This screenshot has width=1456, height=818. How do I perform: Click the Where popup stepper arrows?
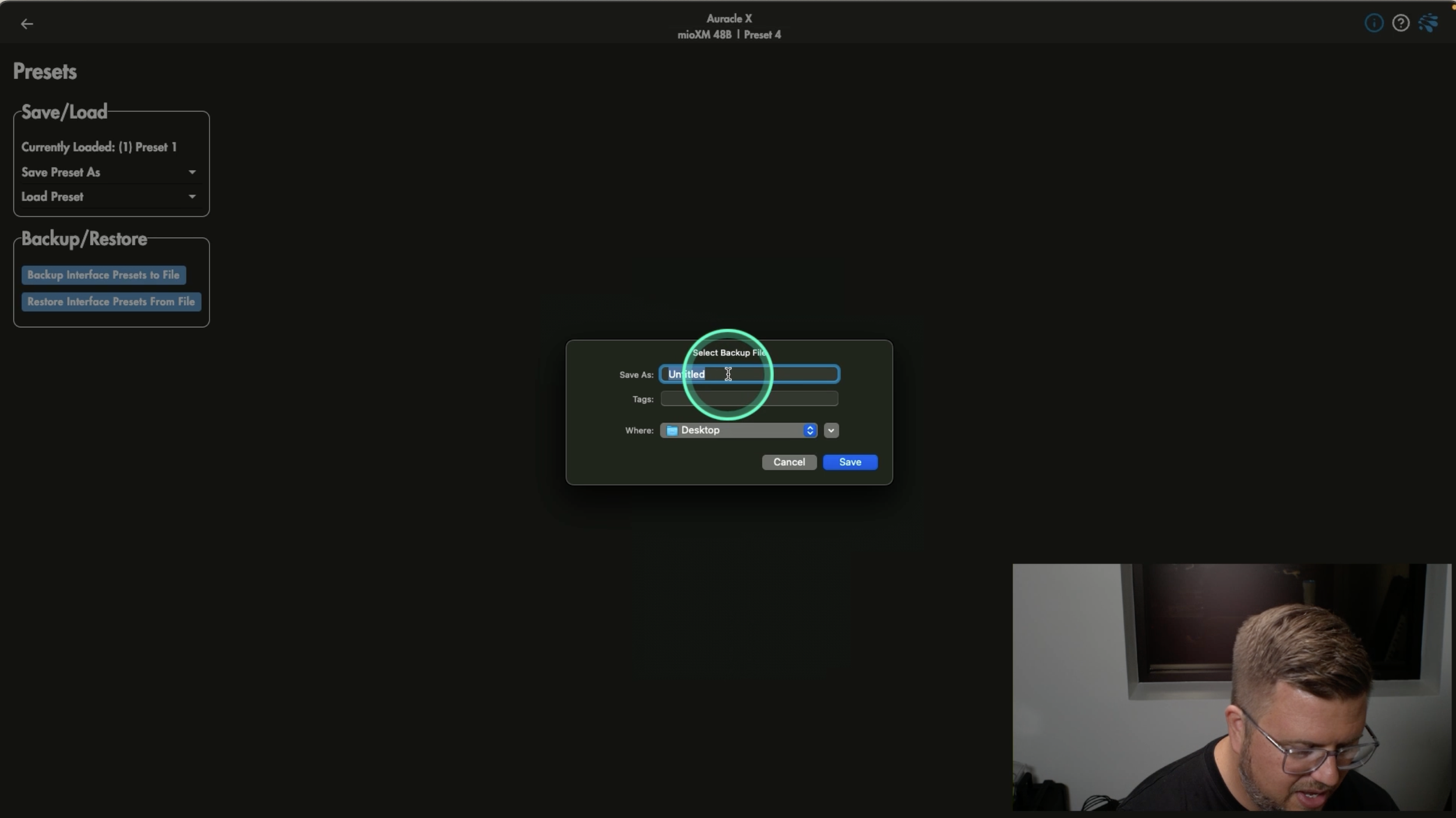pyautogui.click(x=810, y=431)
